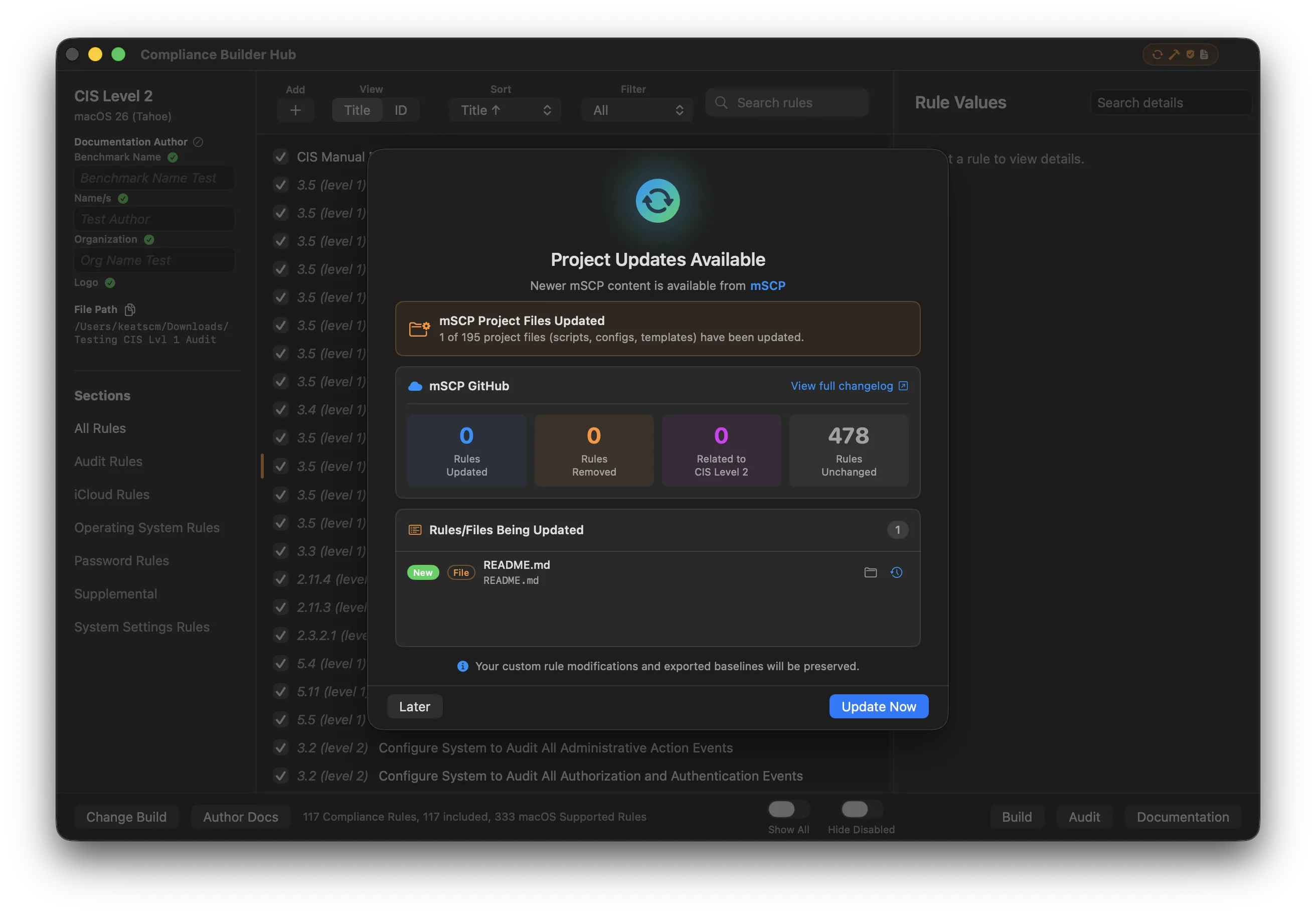Viewport: 1316px width, 915px height.
Task: Open the Filter All dropdown
Action: click(637, 110)
